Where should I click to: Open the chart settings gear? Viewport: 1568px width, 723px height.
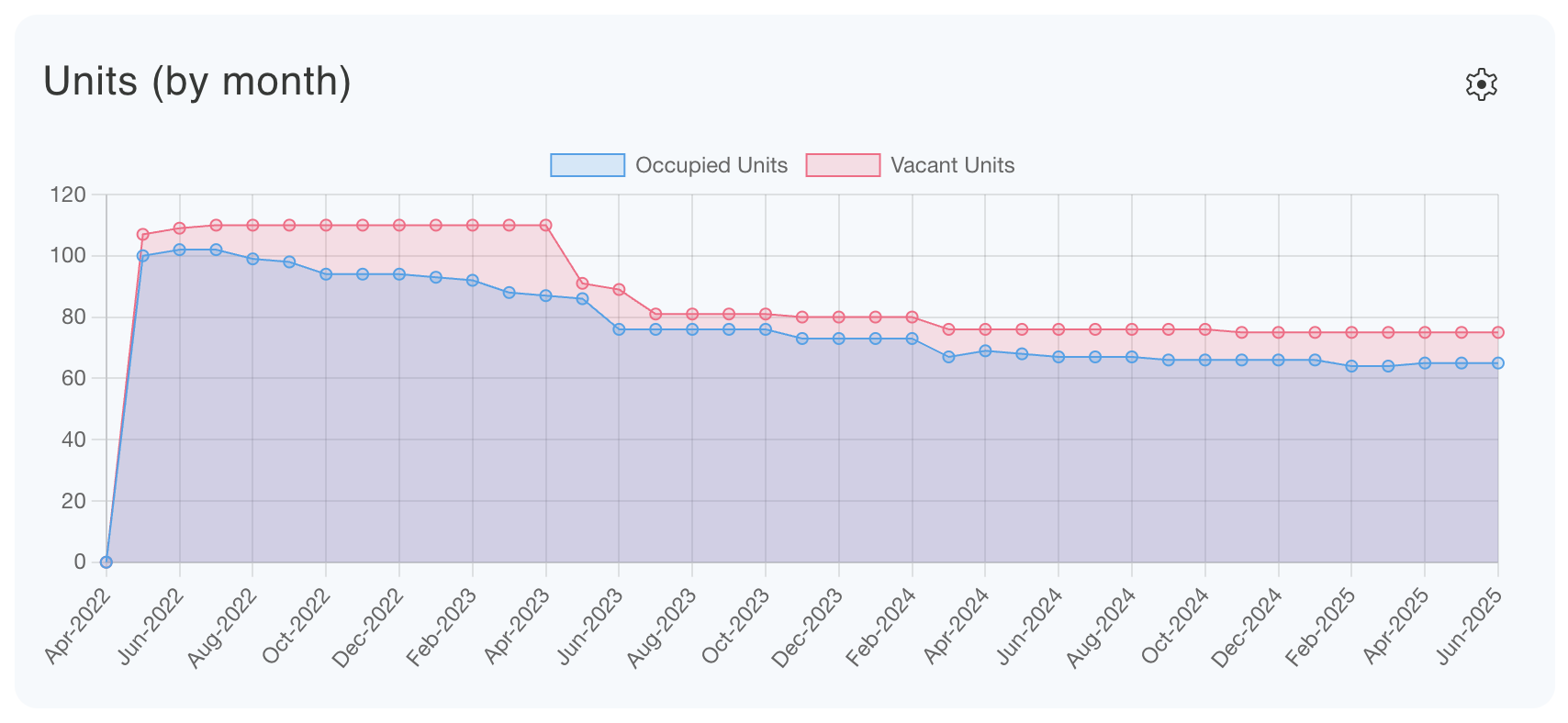1481,84
